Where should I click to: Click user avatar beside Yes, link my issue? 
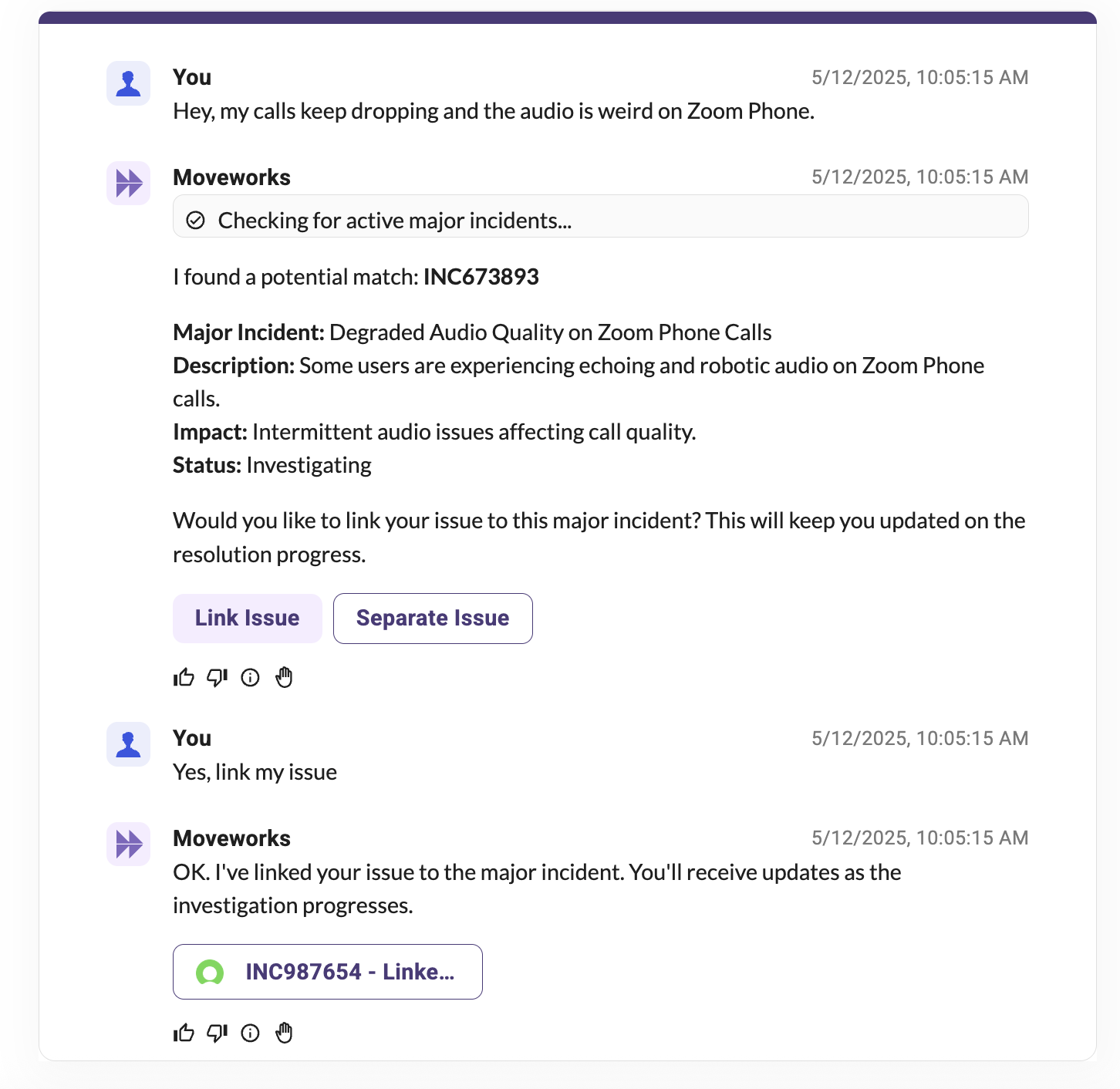pyautogui.click(x=128, y=744)
